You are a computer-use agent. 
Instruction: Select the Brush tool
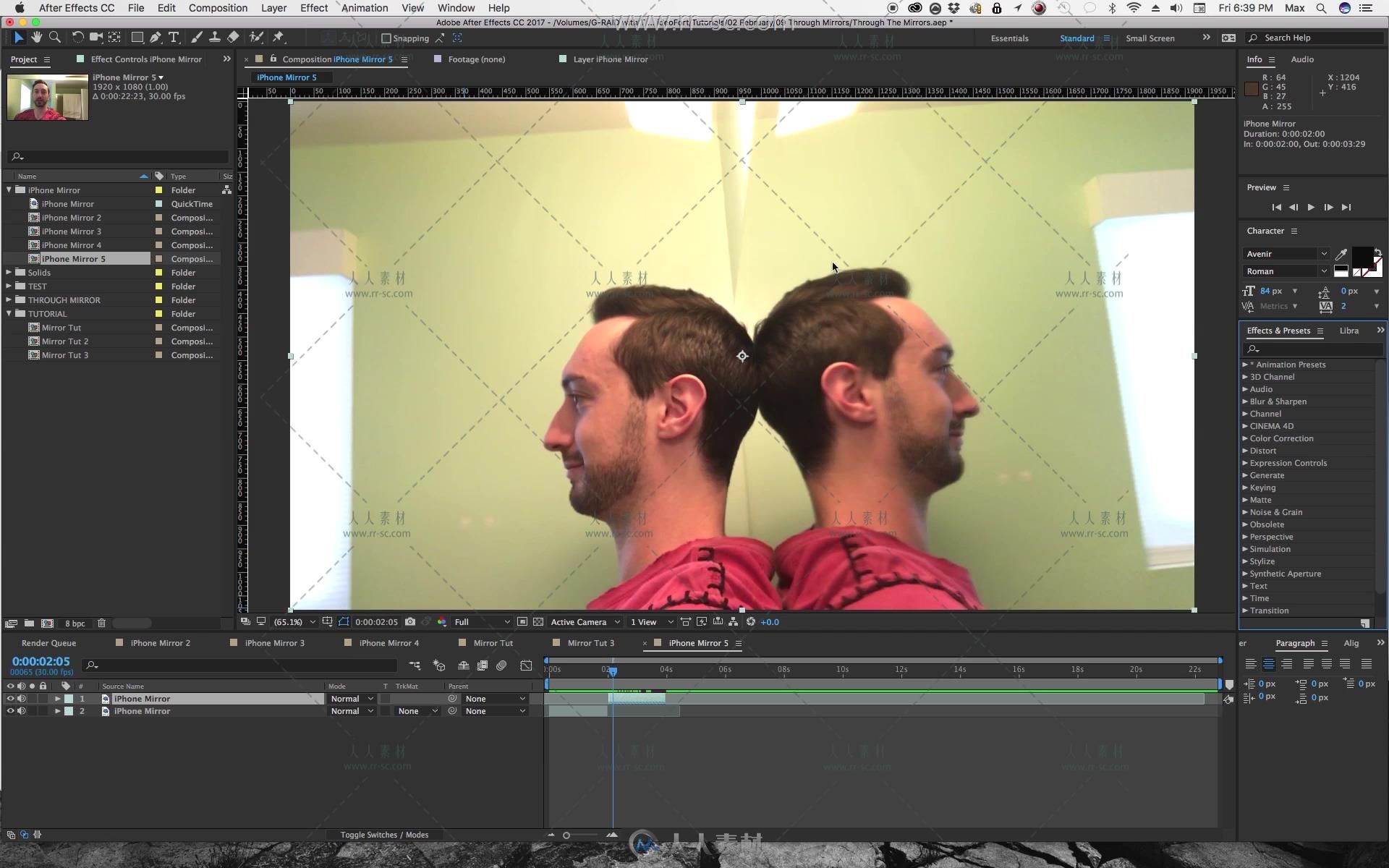pos(196,38)
